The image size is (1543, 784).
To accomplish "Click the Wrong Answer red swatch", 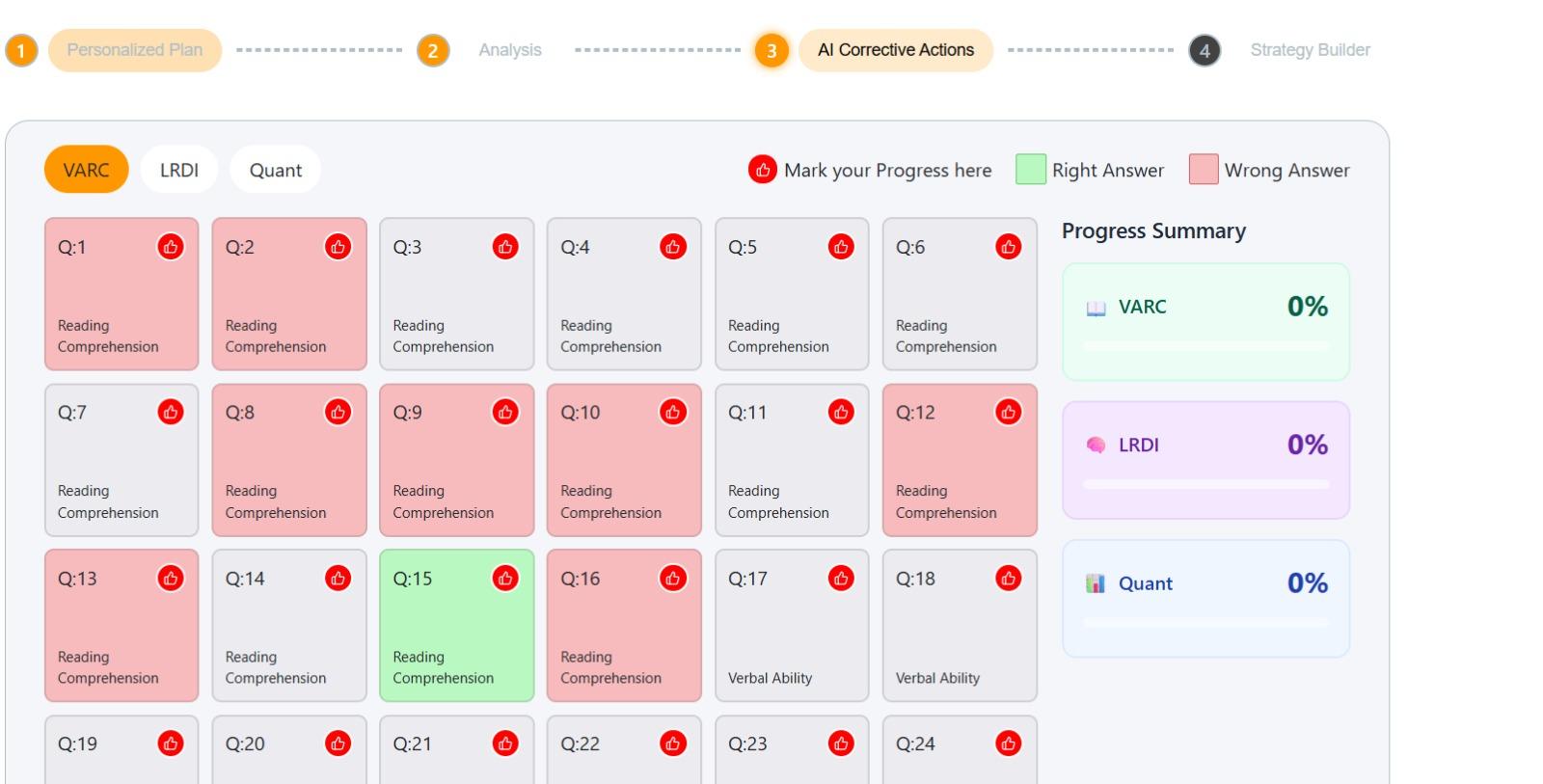I will click(x=1204, y=170).
